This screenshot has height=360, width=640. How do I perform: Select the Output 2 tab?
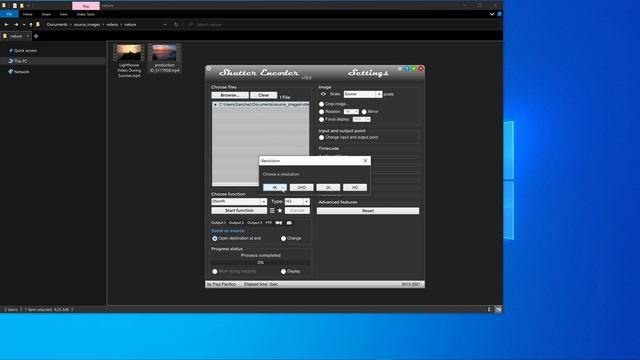pos(236,223)
